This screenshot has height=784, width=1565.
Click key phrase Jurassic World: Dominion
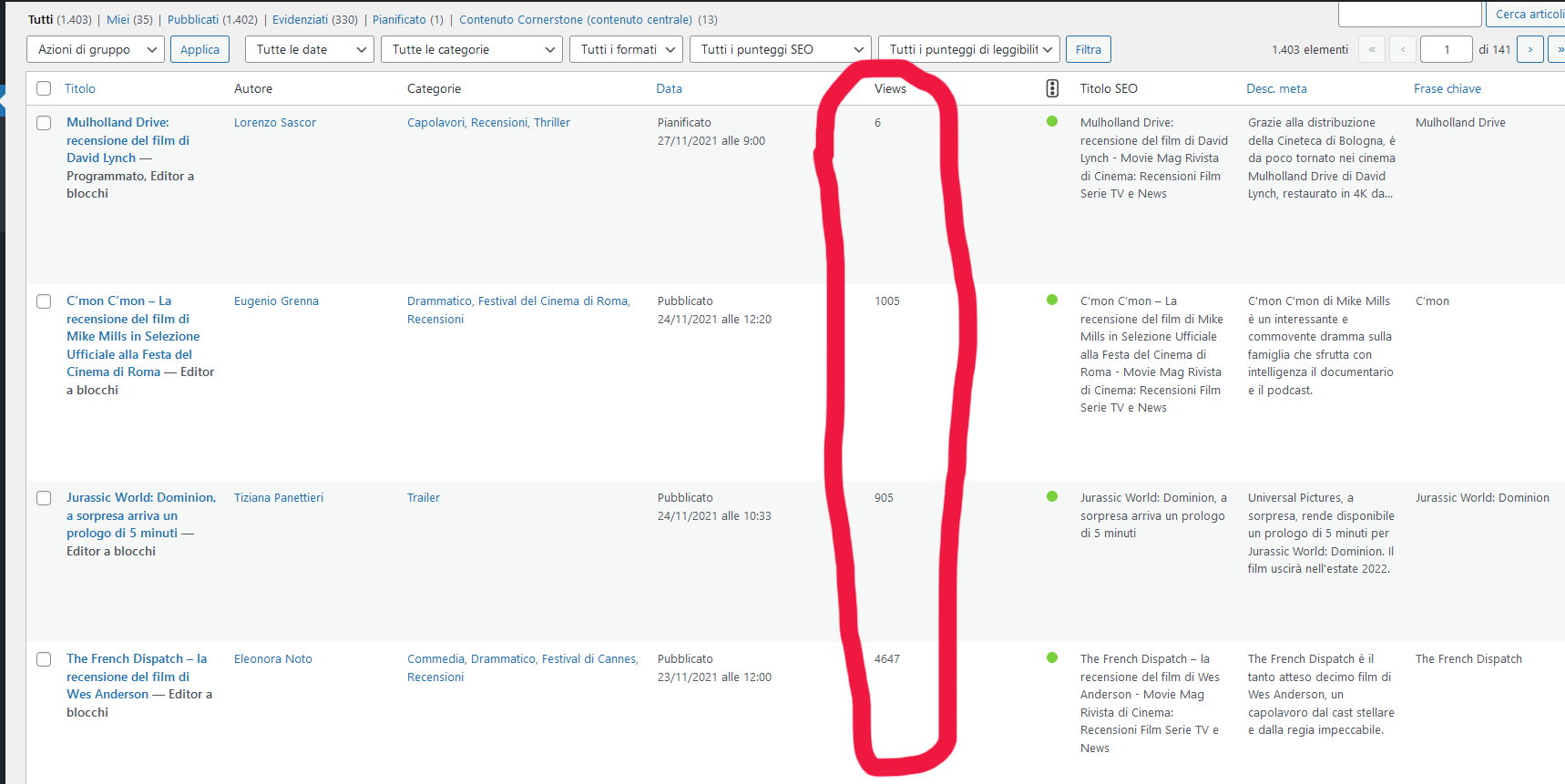(1482, 497)
